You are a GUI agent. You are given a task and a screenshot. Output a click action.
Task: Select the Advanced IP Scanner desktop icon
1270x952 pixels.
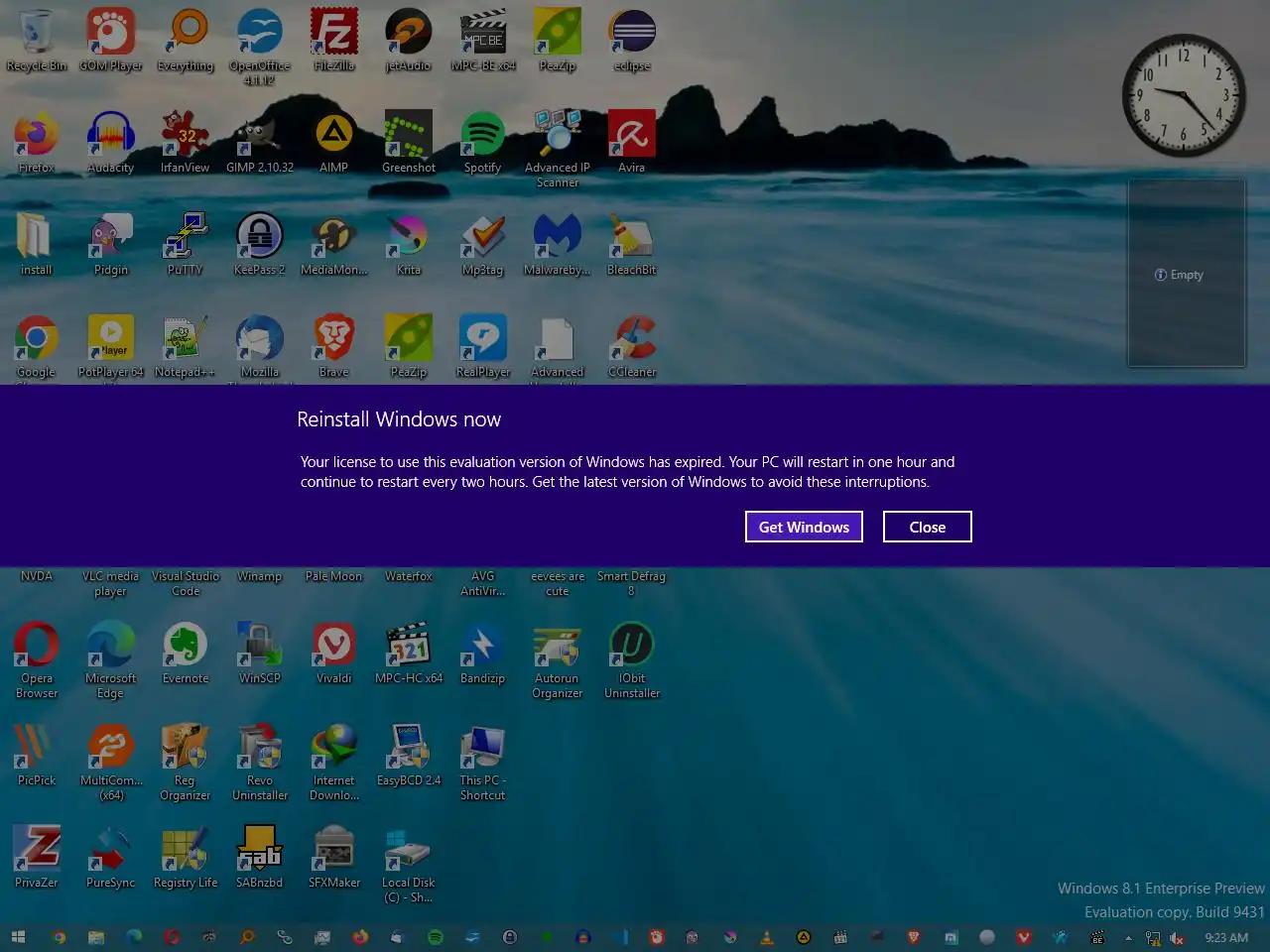pyautogui.click(x=558, y=149)
